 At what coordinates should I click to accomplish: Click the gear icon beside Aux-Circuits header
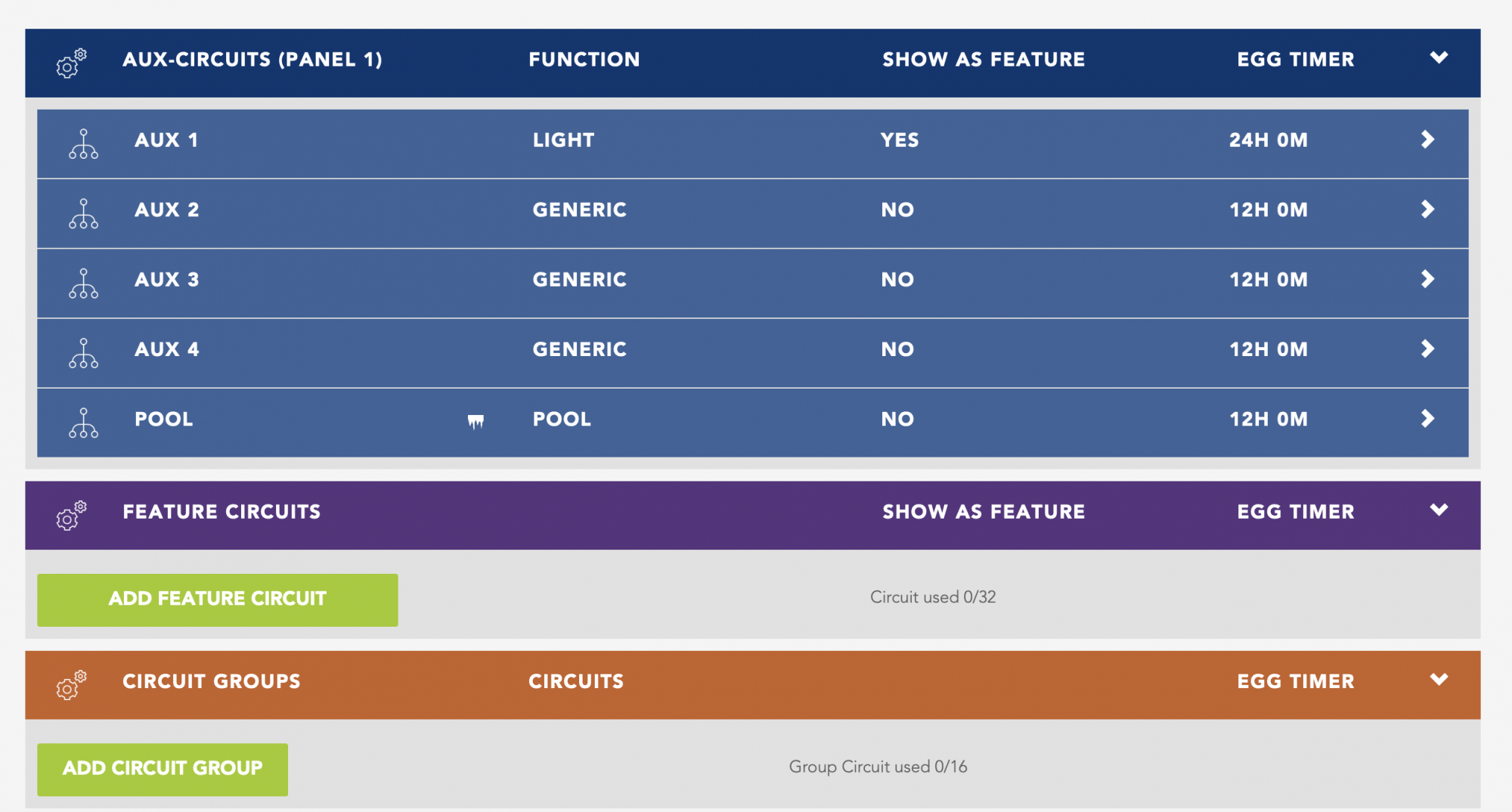(x=71, y=64)
